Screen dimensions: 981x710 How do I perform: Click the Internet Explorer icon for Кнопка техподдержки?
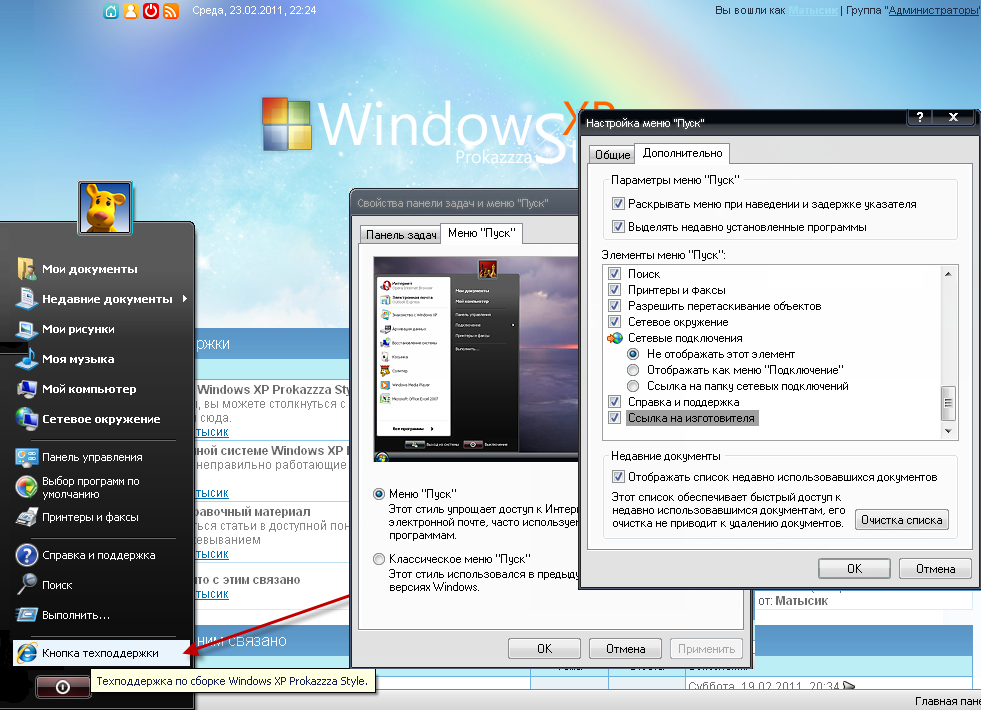pyautogui.click(x=26, y=652)
